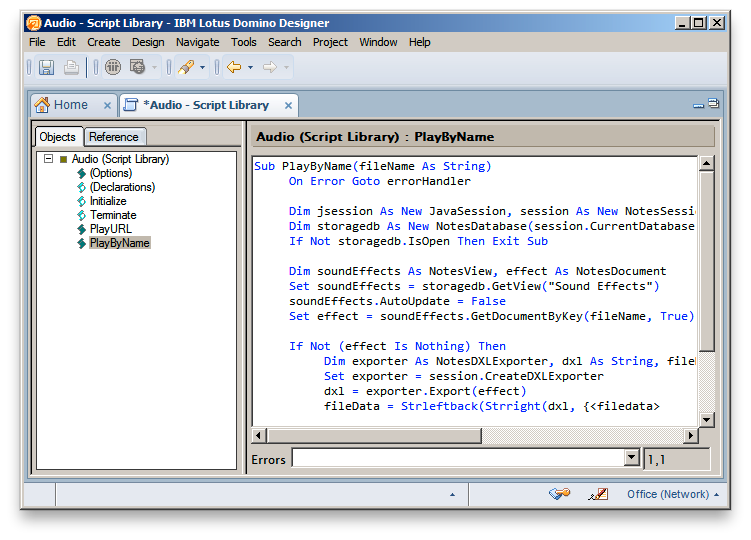
Task: Collapse the Audio (Script Library) tree node
Action: tap(47, 159)
